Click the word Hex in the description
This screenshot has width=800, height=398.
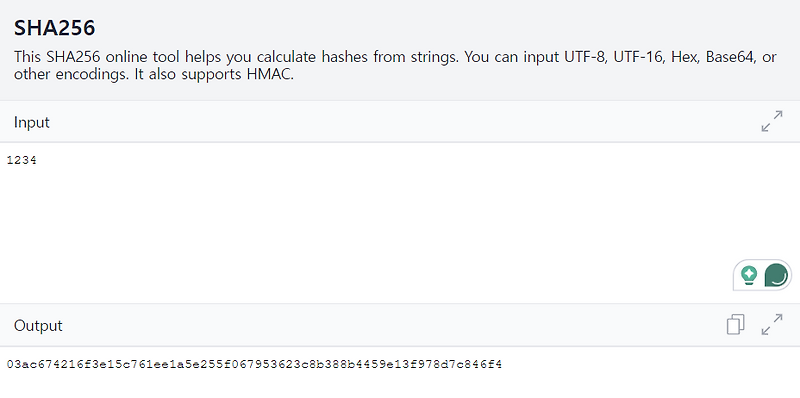pyautogui.click(x=685, y=57)
